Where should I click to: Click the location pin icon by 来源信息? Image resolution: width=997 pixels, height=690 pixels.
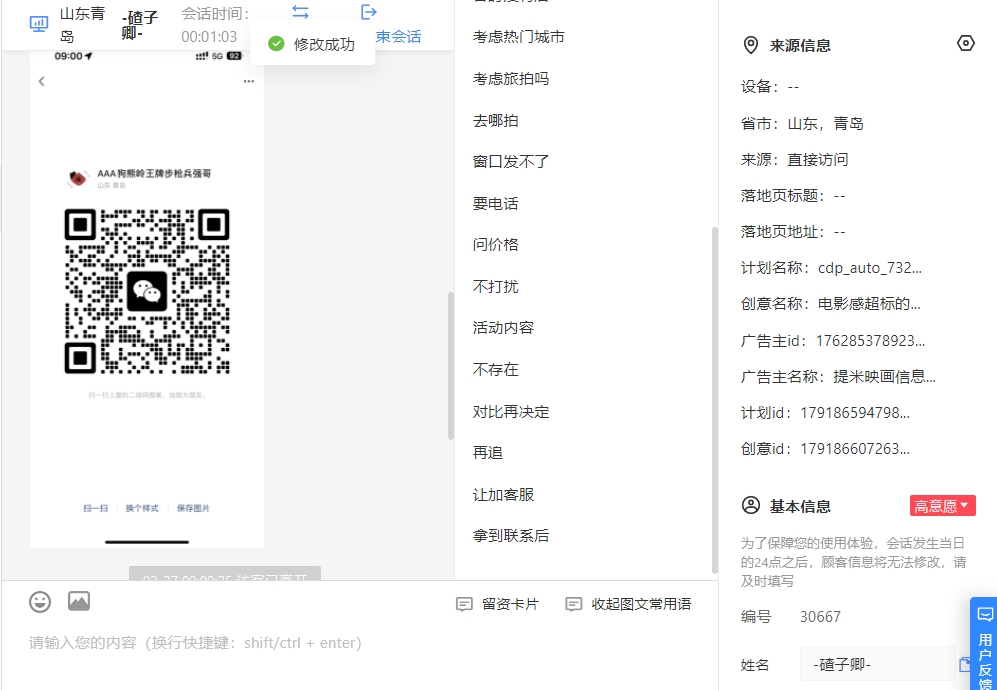click(x=751, y=45)
